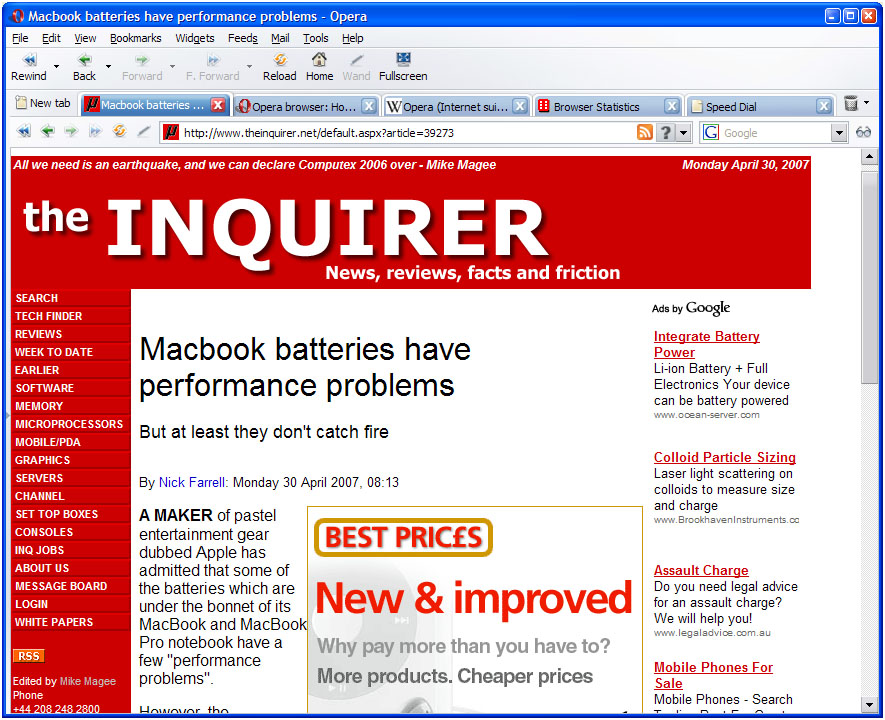885x720 pixels.
Task: Click the small green back arrow beside address bar
Action: pyautogui.click(x=47, y=132)
